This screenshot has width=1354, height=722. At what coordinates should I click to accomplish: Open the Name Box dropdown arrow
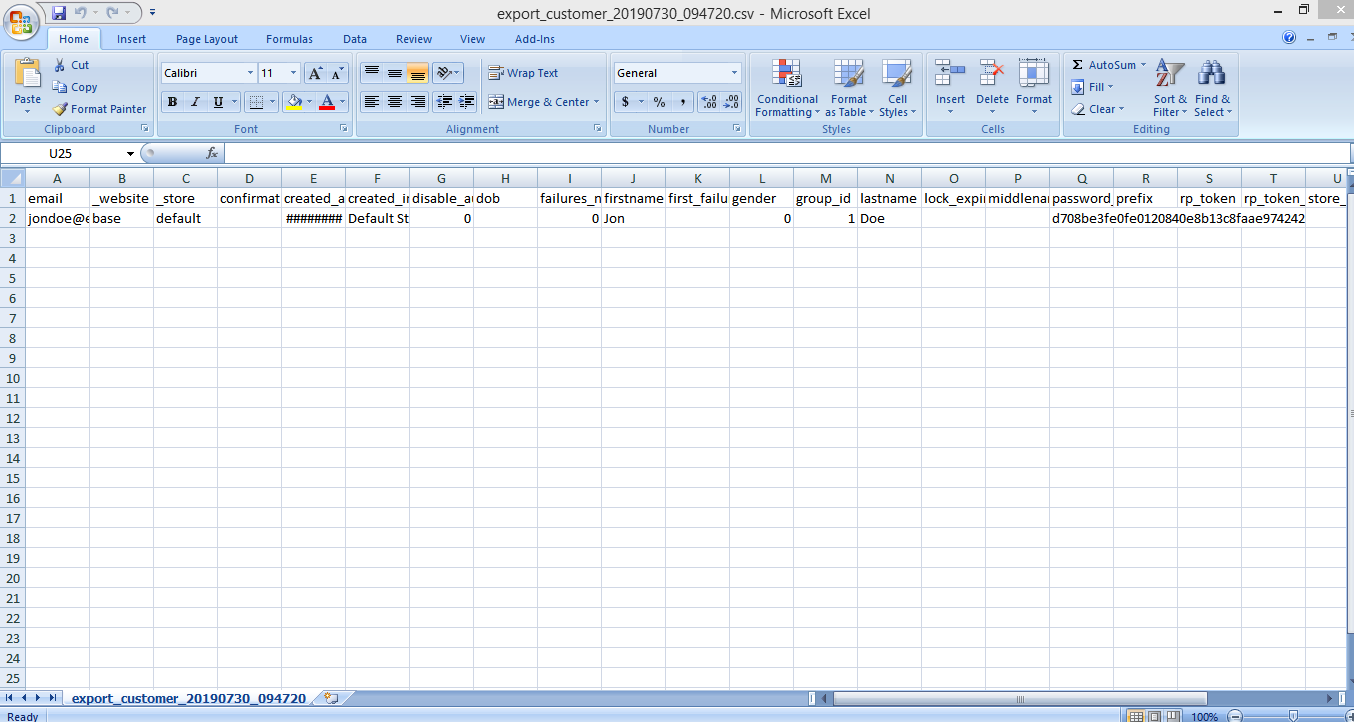click(x=130, y=154)
